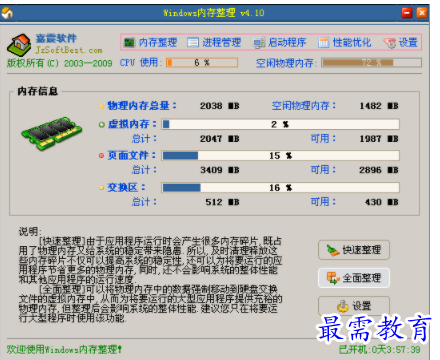Click the CPU 使用 progress bar
The height and width of the screenshot is (360, 440).
pos(202,62)
